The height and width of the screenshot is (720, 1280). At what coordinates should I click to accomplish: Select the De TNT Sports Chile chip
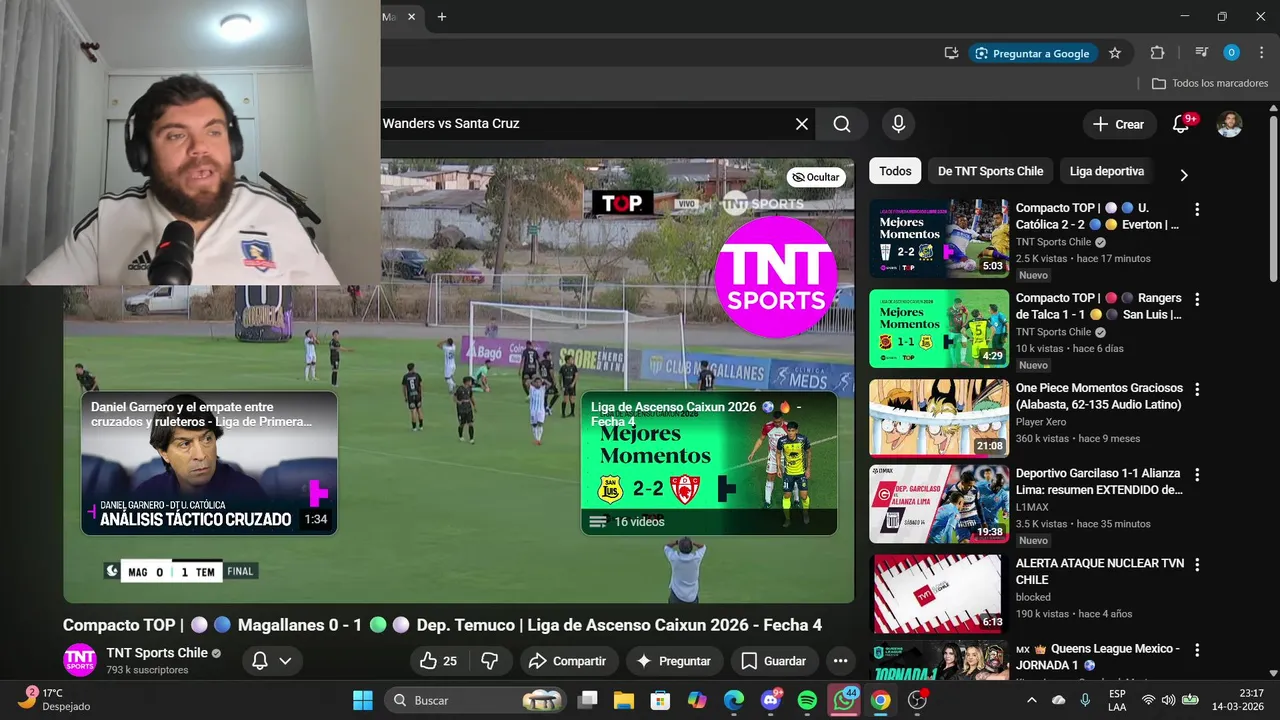pos(990,171)
